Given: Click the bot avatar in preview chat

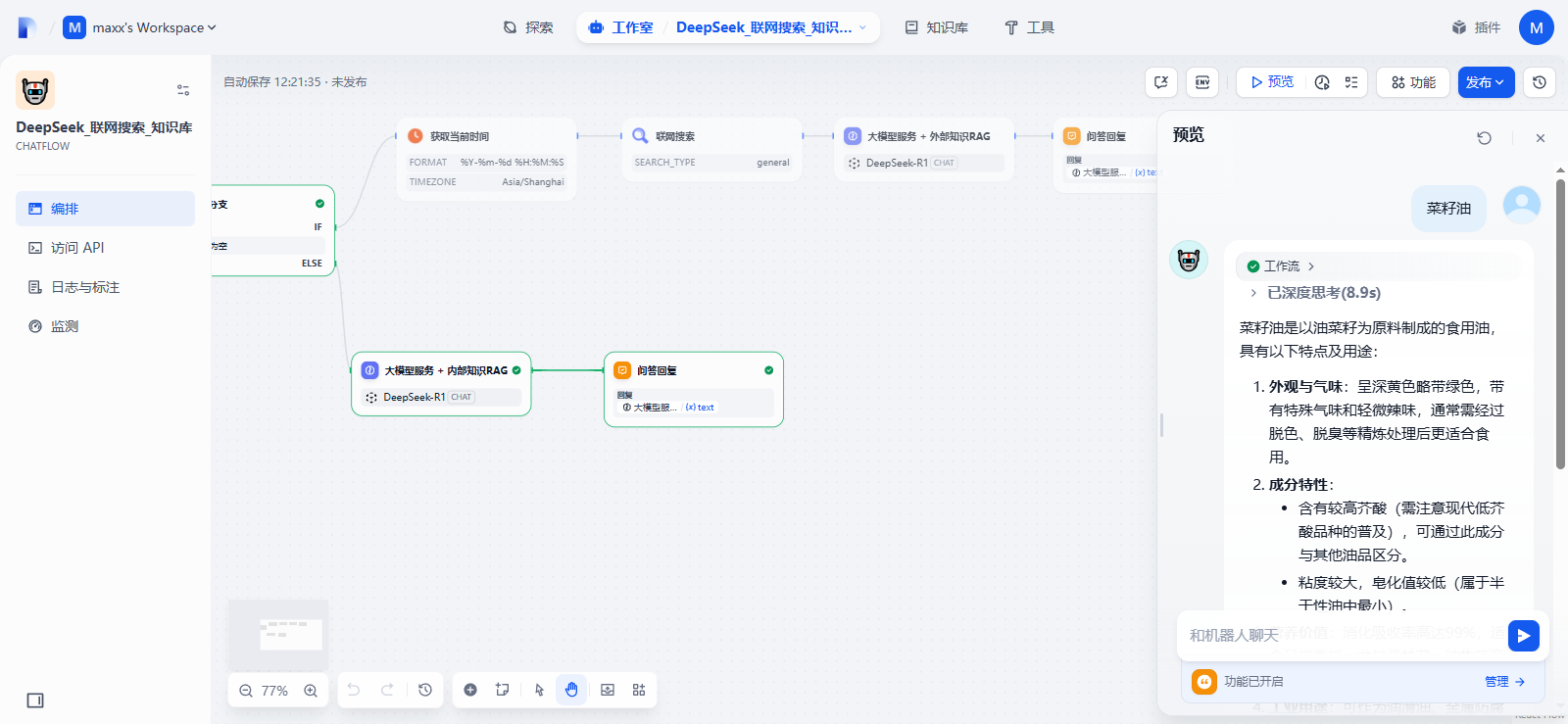Looking at the screenshot, I should (1189, 260).
